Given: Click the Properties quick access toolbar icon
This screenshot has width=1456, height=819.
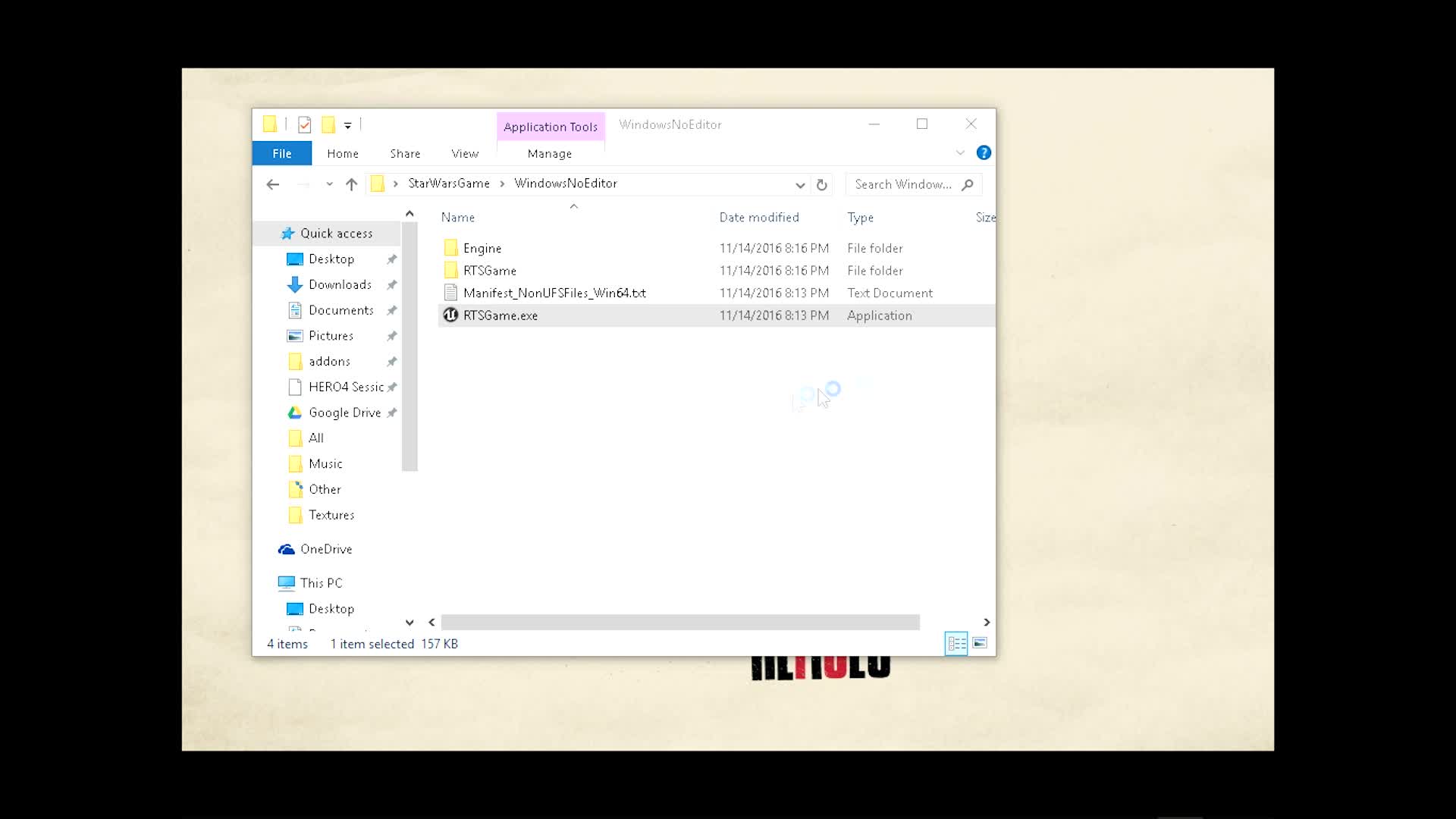Looking at the screenshot, I should tap(304, 124).
